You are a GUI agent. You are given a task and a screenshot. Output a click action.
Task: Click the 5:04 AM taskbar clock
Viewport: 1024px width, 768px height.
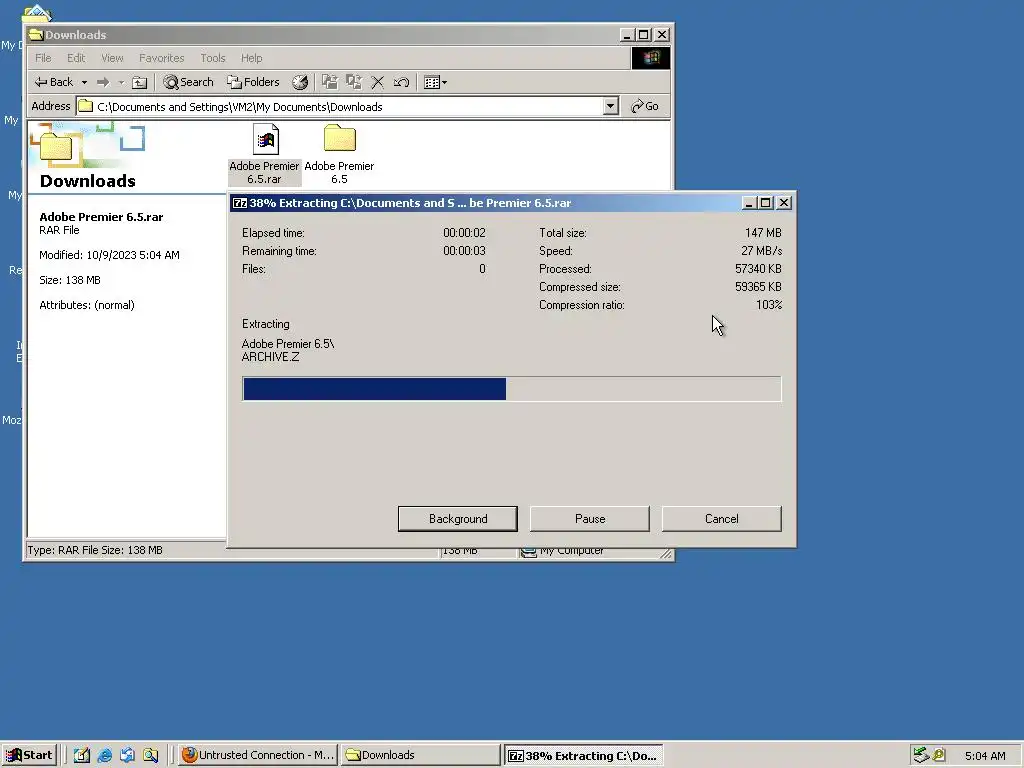[x=985, y=756]
